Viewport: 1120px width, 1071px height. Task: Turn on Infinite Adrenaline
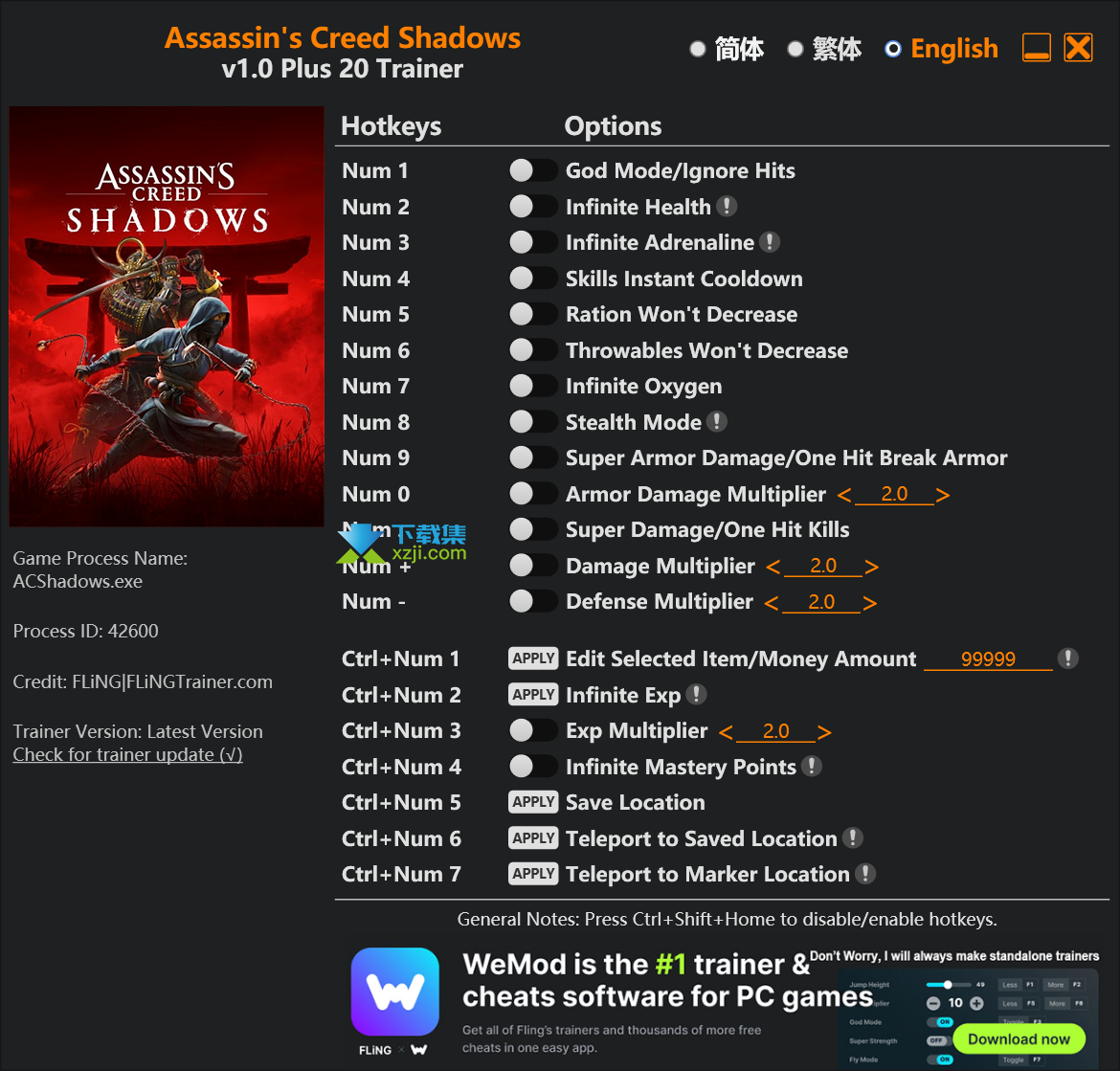click(x=533, y=242)
